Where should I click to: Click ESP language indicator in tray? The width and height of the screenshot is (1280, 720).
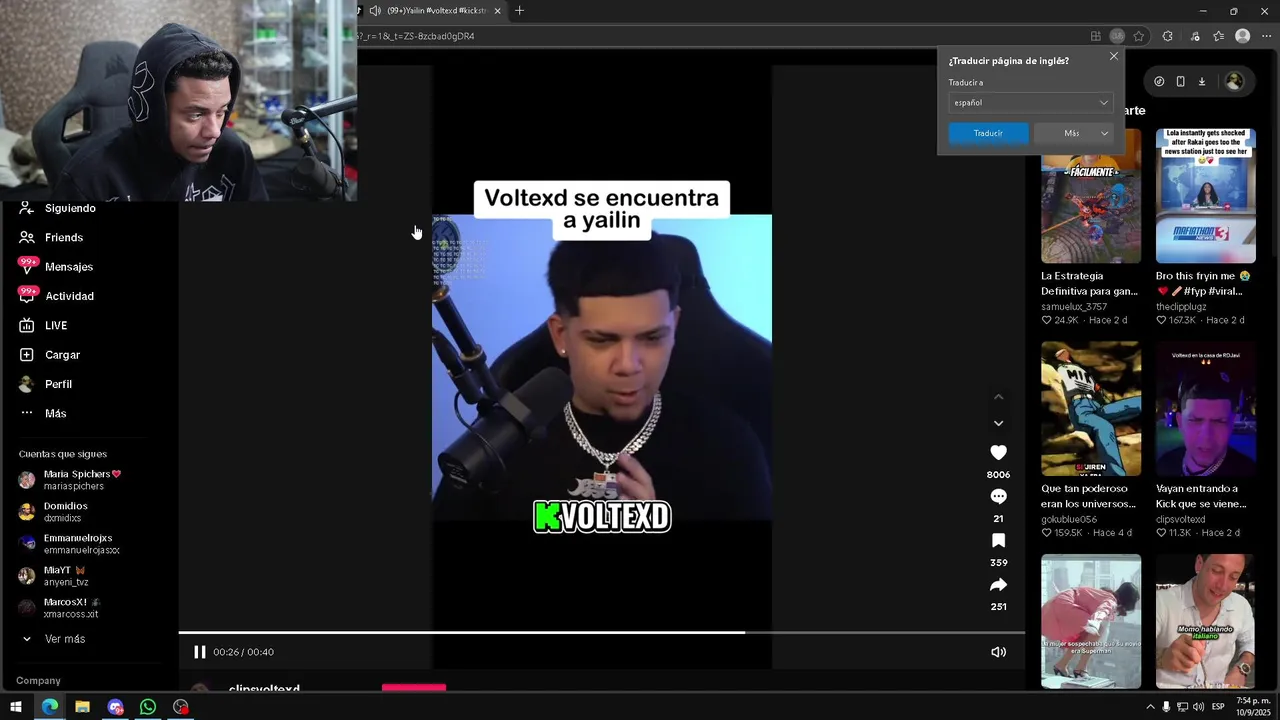(1218, 707)
